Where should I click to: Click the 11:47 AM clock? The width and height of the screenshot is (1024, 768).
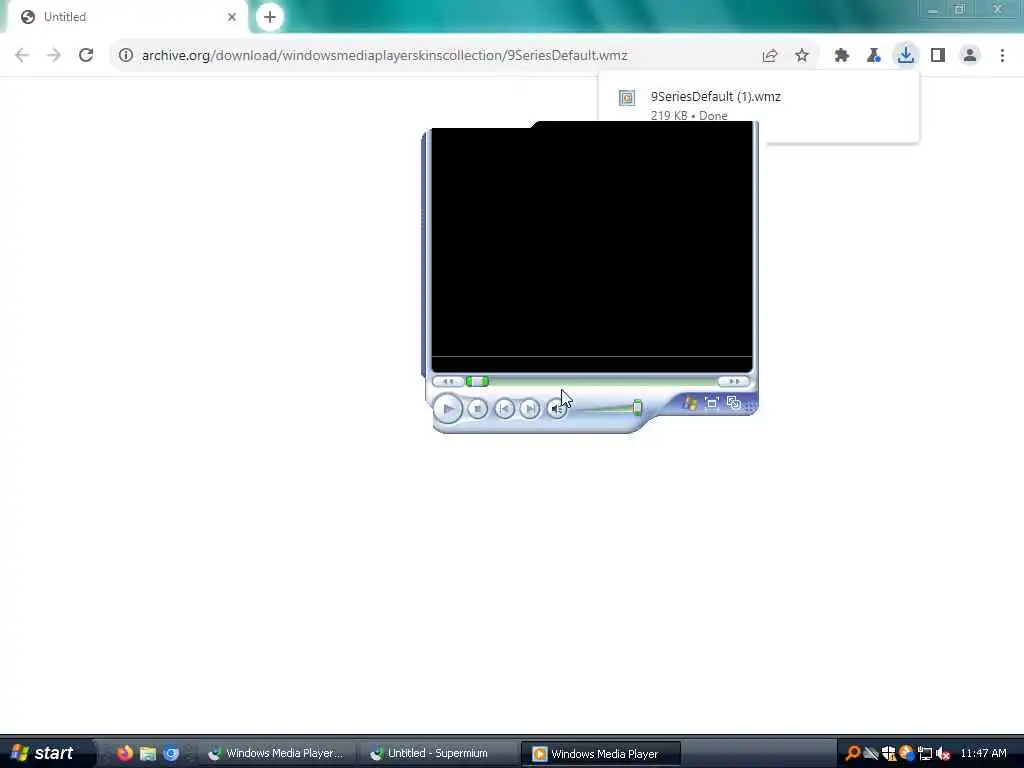(x=983, y=754)
